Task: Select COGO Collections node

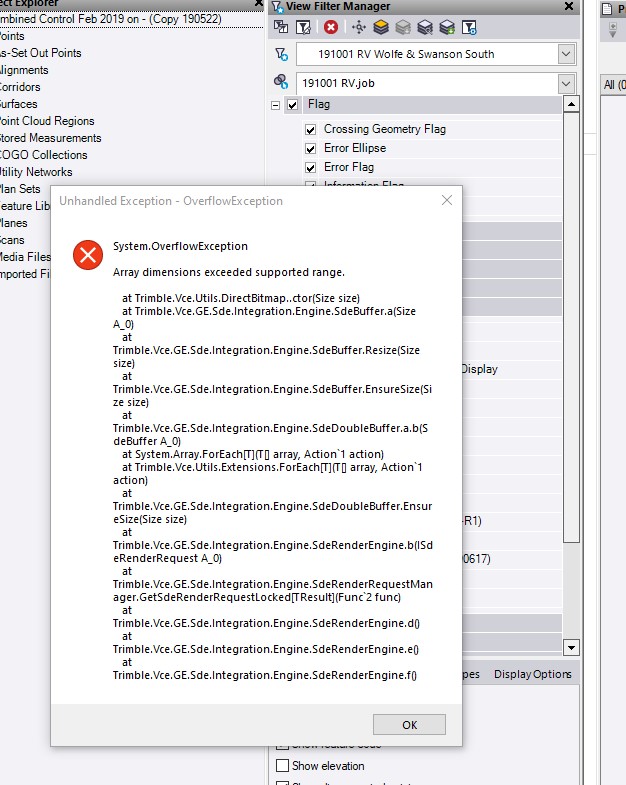Action: tap(43, 155)
